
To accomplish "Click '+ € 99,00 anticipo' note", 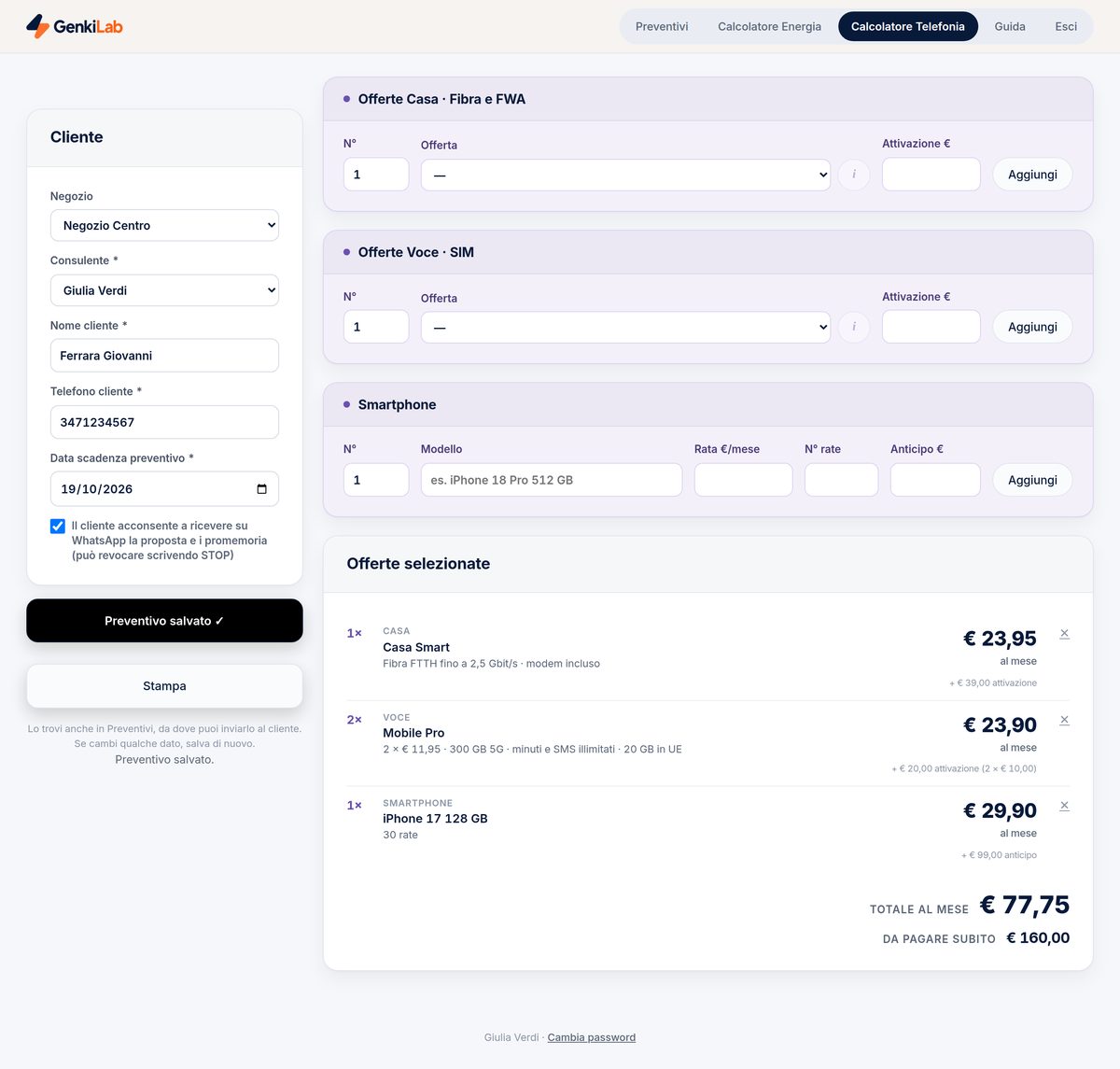I will click(999, 855).
